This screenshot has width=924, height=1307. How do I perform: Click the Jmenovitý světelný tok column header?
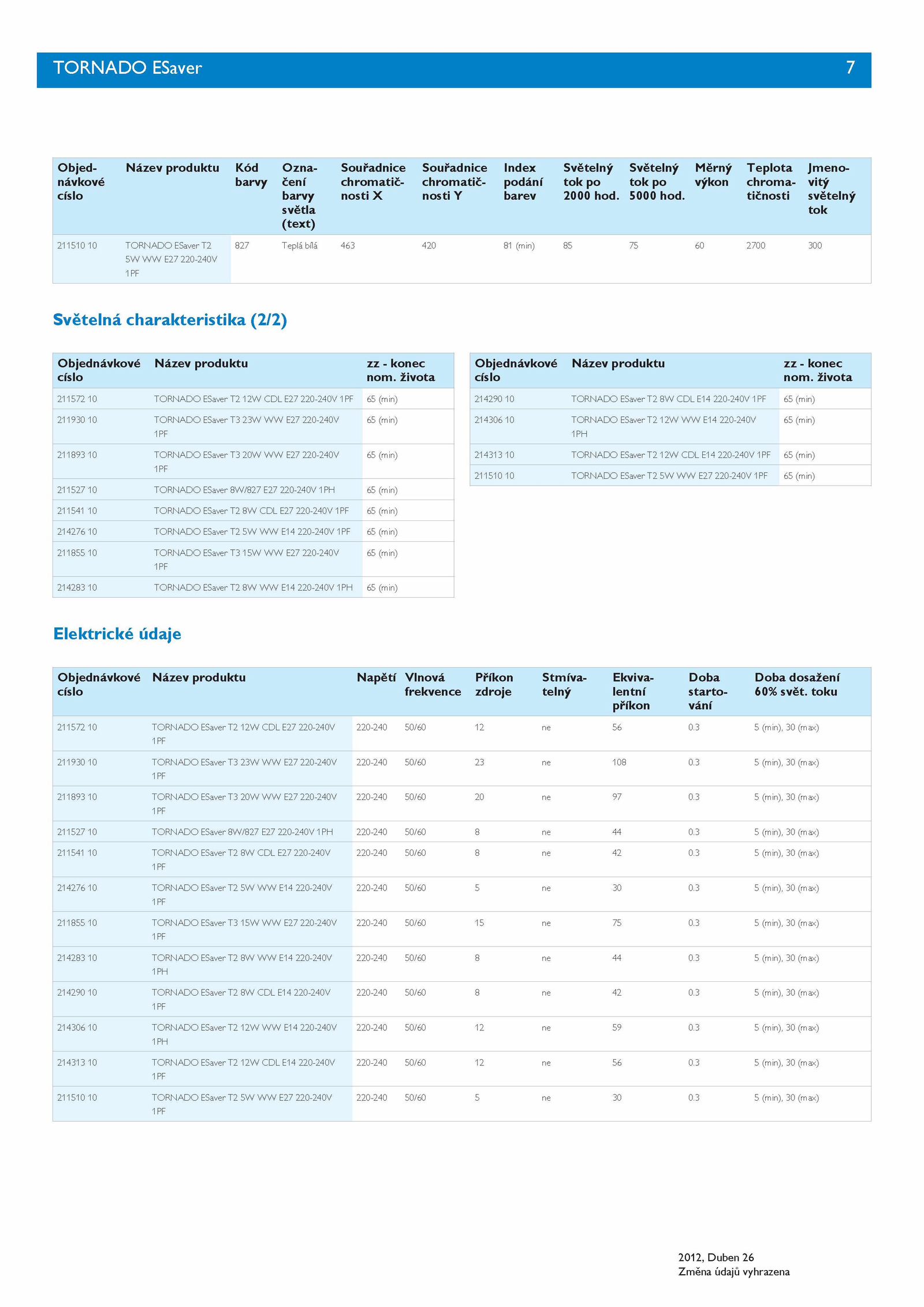[832, 189]
